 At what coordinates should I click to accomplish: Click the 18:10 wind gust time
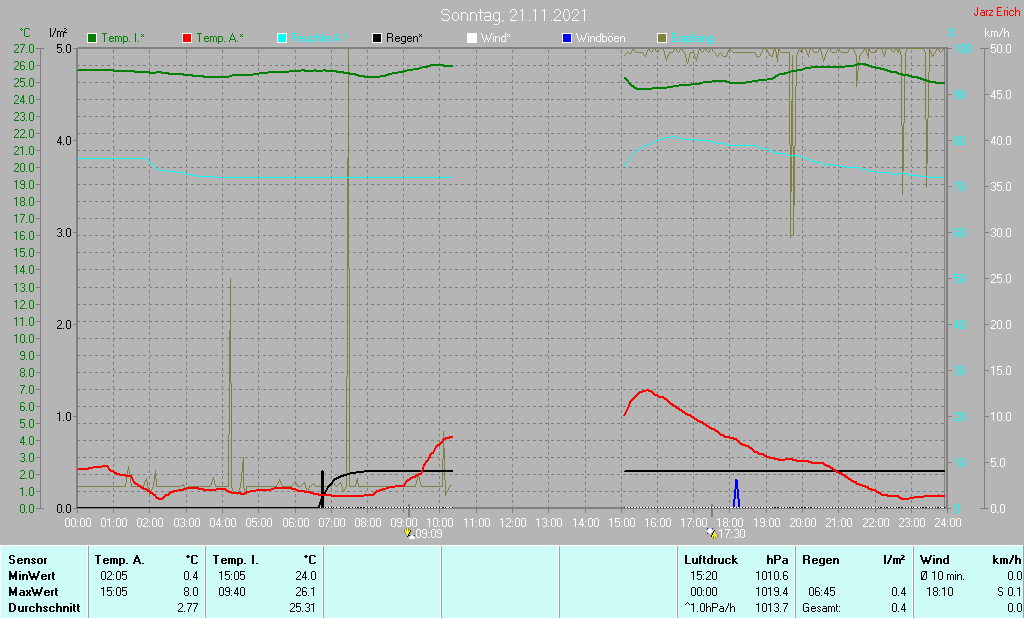click(x=940, y=592)
